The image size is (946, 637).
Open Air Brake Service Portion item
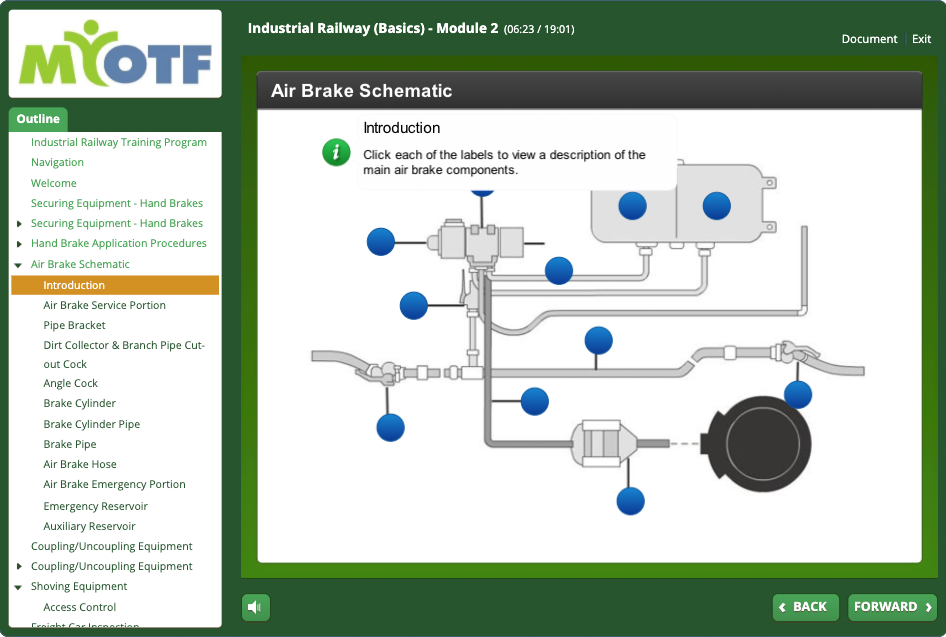[104, 305]
